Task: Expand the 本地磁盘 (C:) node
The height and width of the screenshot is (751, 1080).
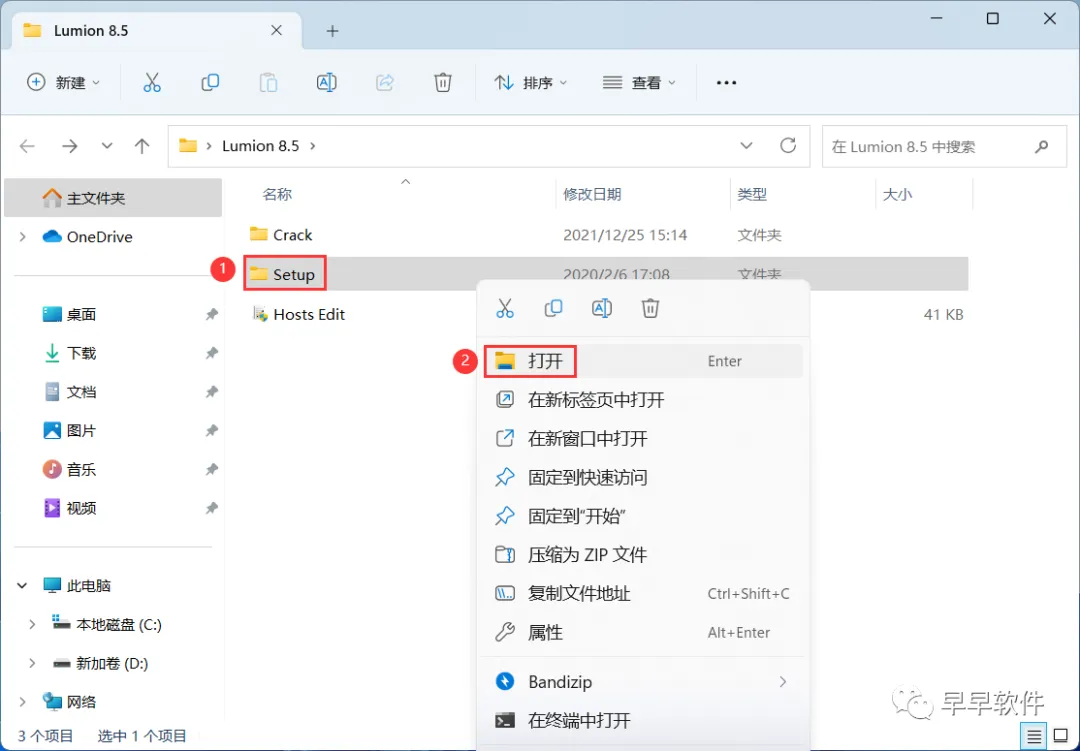Action: point(32,624)
